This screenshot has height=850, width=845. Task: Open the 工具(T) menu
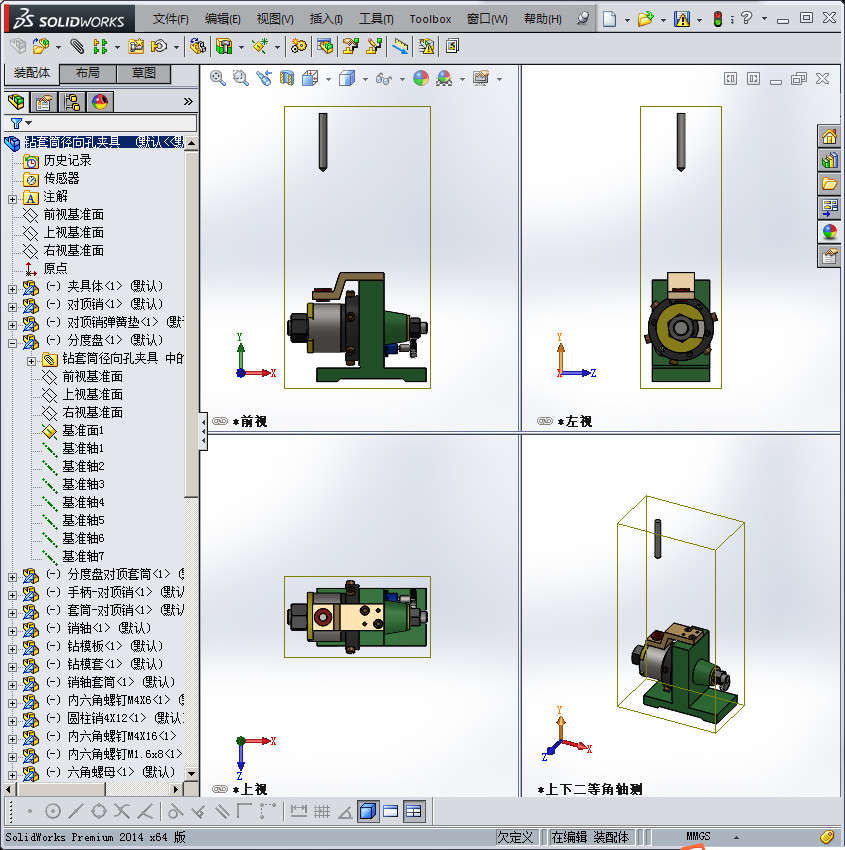click(x=376, y=19)
